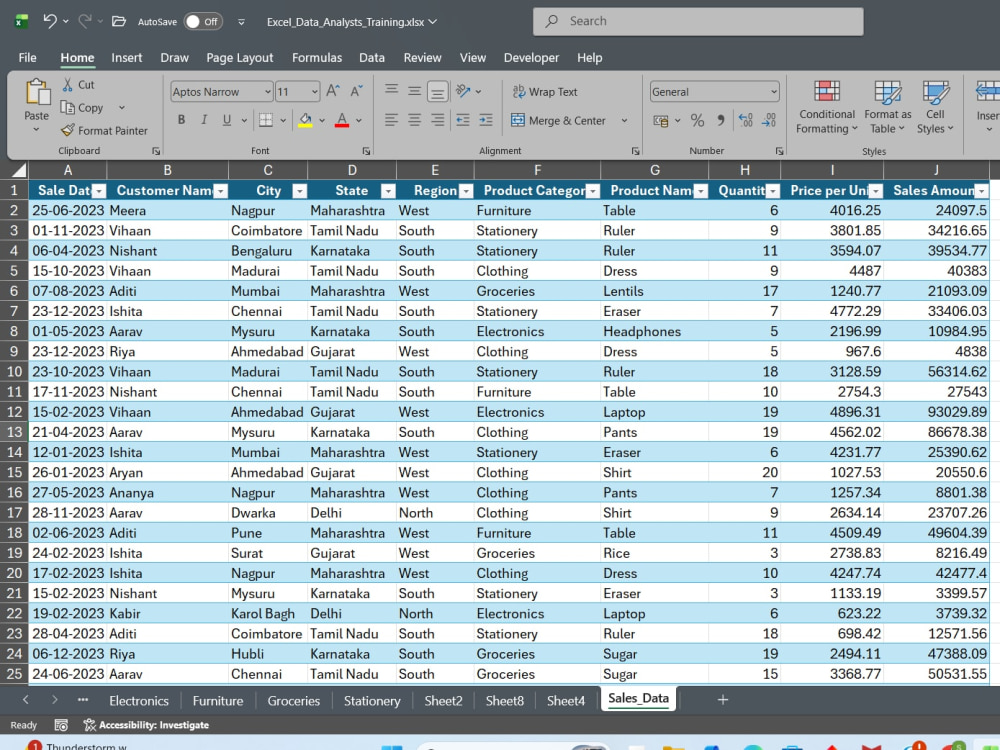
Task: Open the Electronics sheet tab
Action: [139, 700]
